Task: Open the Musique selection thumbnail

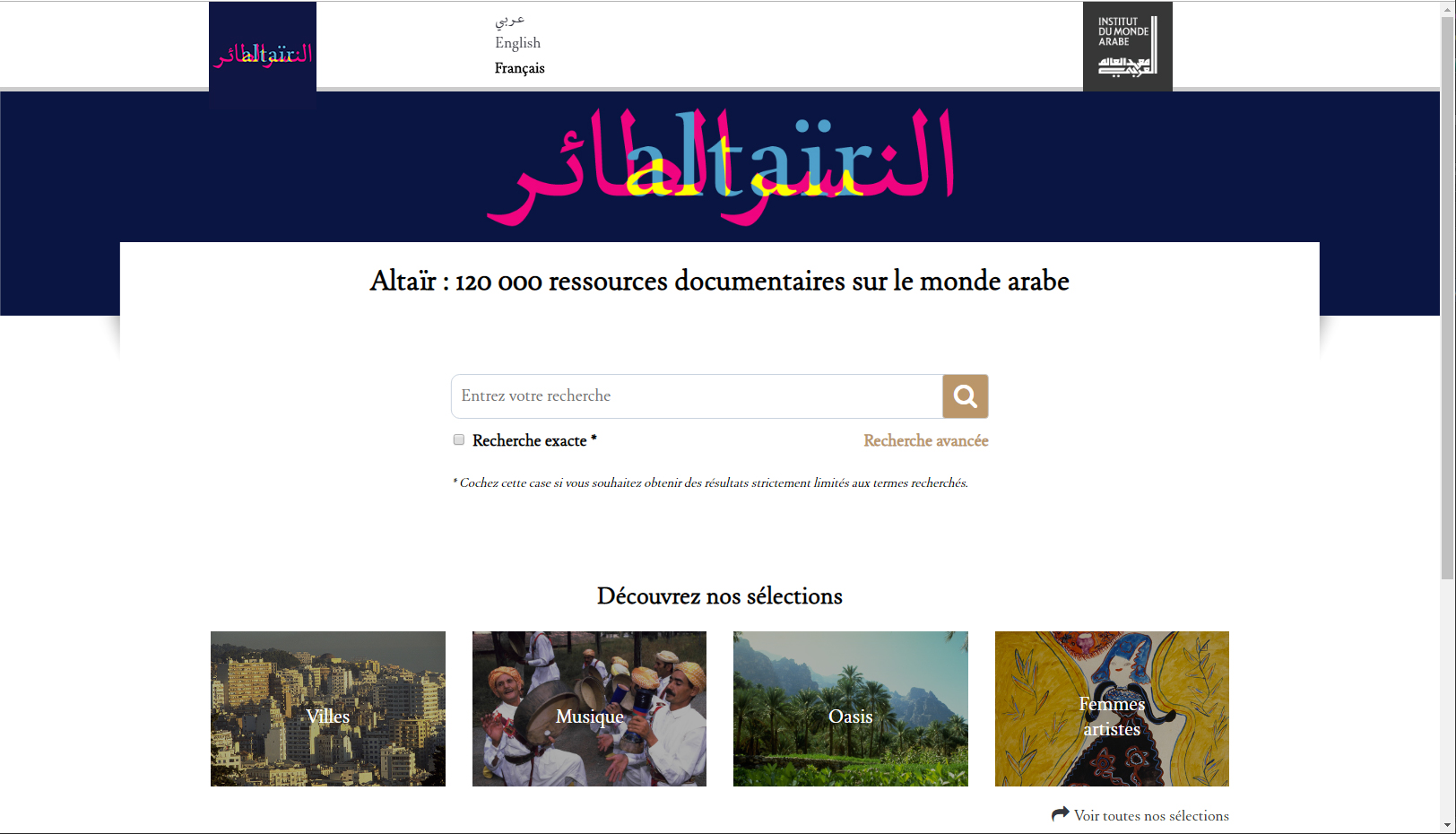Action: tap(589, 708)
